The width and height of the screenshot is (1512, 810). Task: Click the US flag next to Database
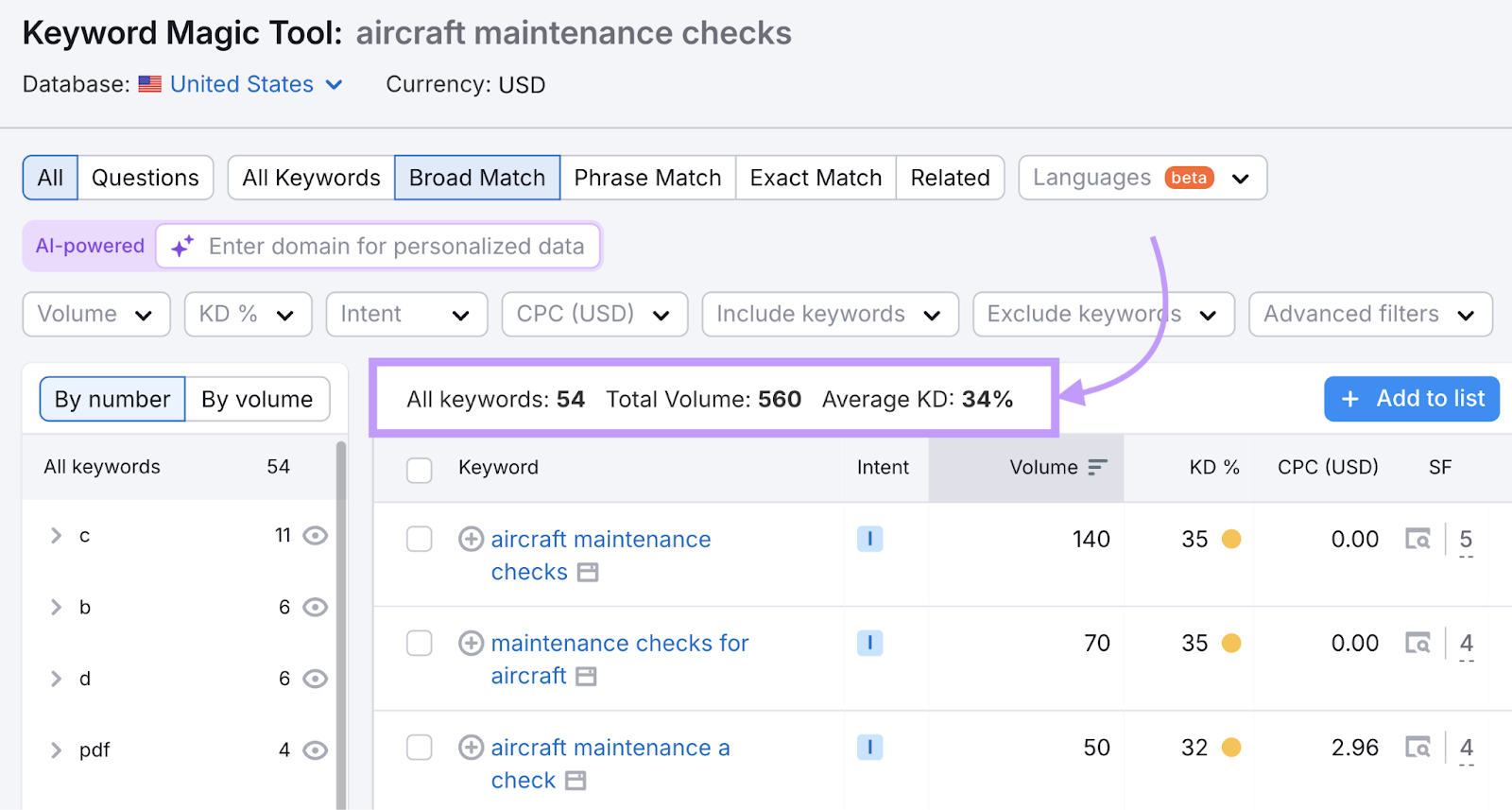(x=150, y=84)
